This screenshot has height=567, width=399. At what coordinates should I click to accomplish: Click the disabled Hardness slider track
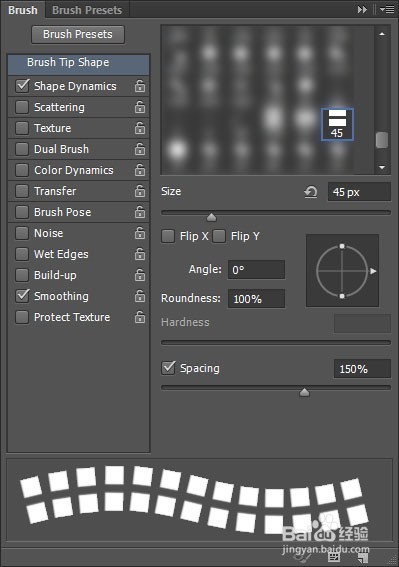tap(276, 342)
